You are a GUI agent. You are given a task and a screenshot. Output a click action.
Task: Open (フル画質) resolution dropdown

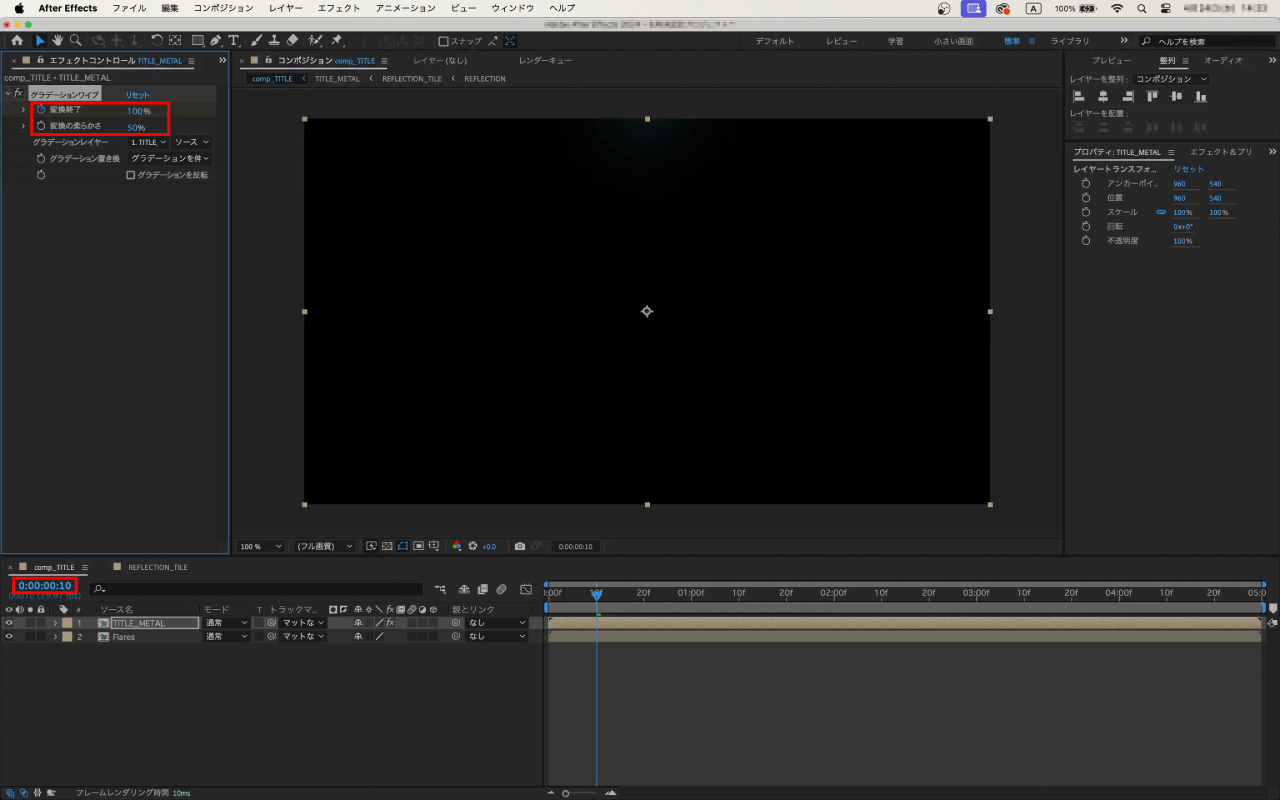(x=324, y=547)
